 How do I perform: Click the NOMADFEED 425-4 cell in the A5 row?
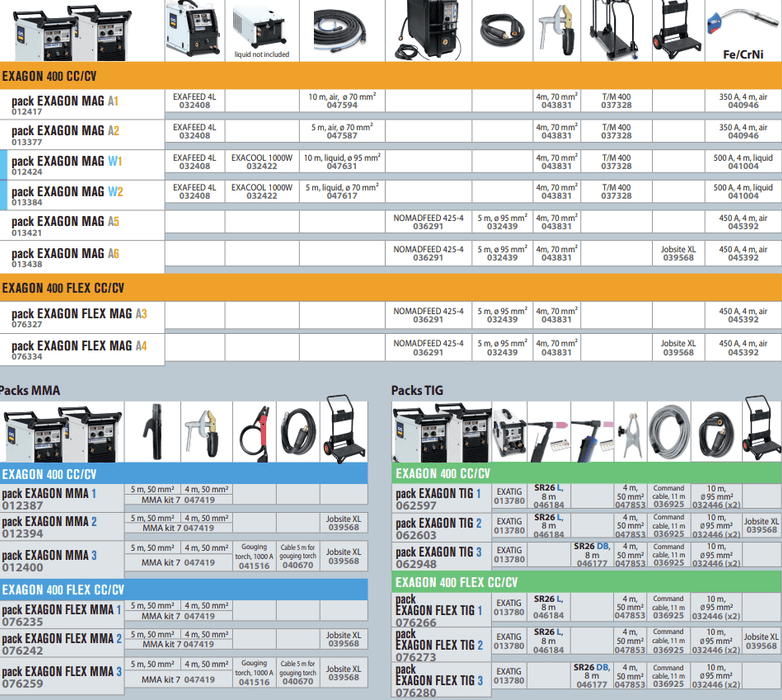[428, 222]
